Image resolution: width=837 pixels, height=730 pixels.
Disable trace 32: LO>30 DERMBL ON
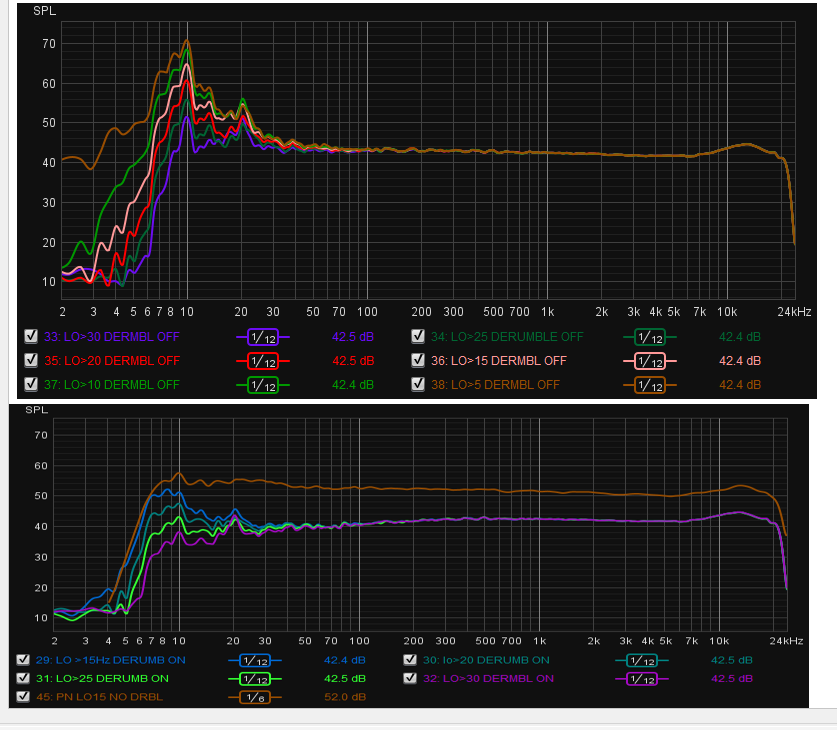pyautogui.click(x=410, y=678)
